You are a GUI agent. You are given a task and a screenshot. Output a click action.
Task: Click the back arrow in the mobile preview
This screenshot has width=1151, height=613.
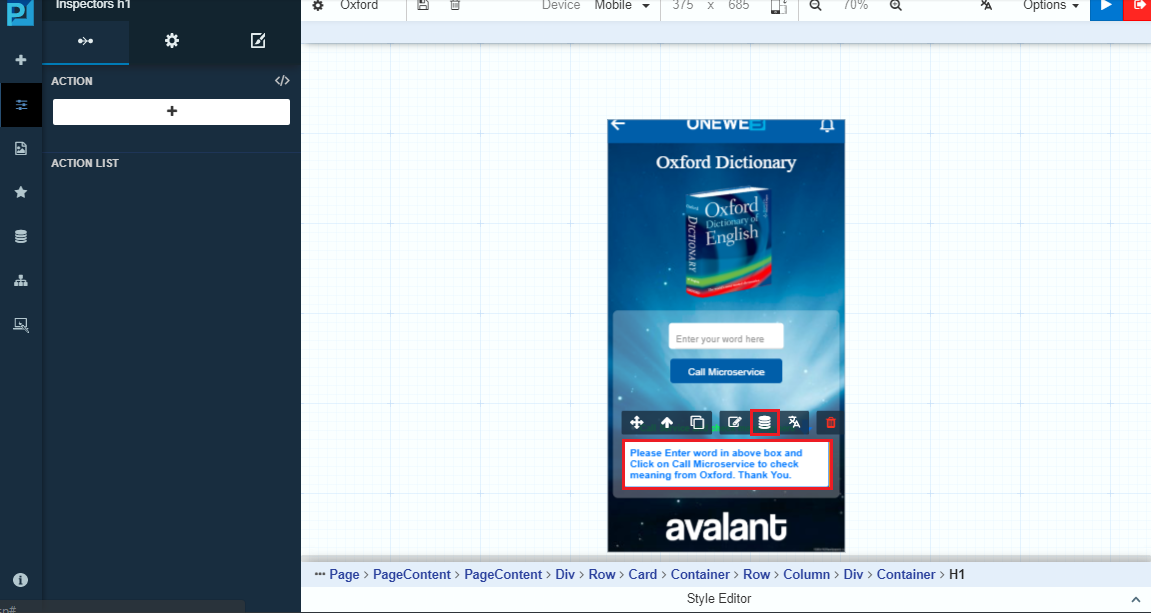(x=618, y=124)
